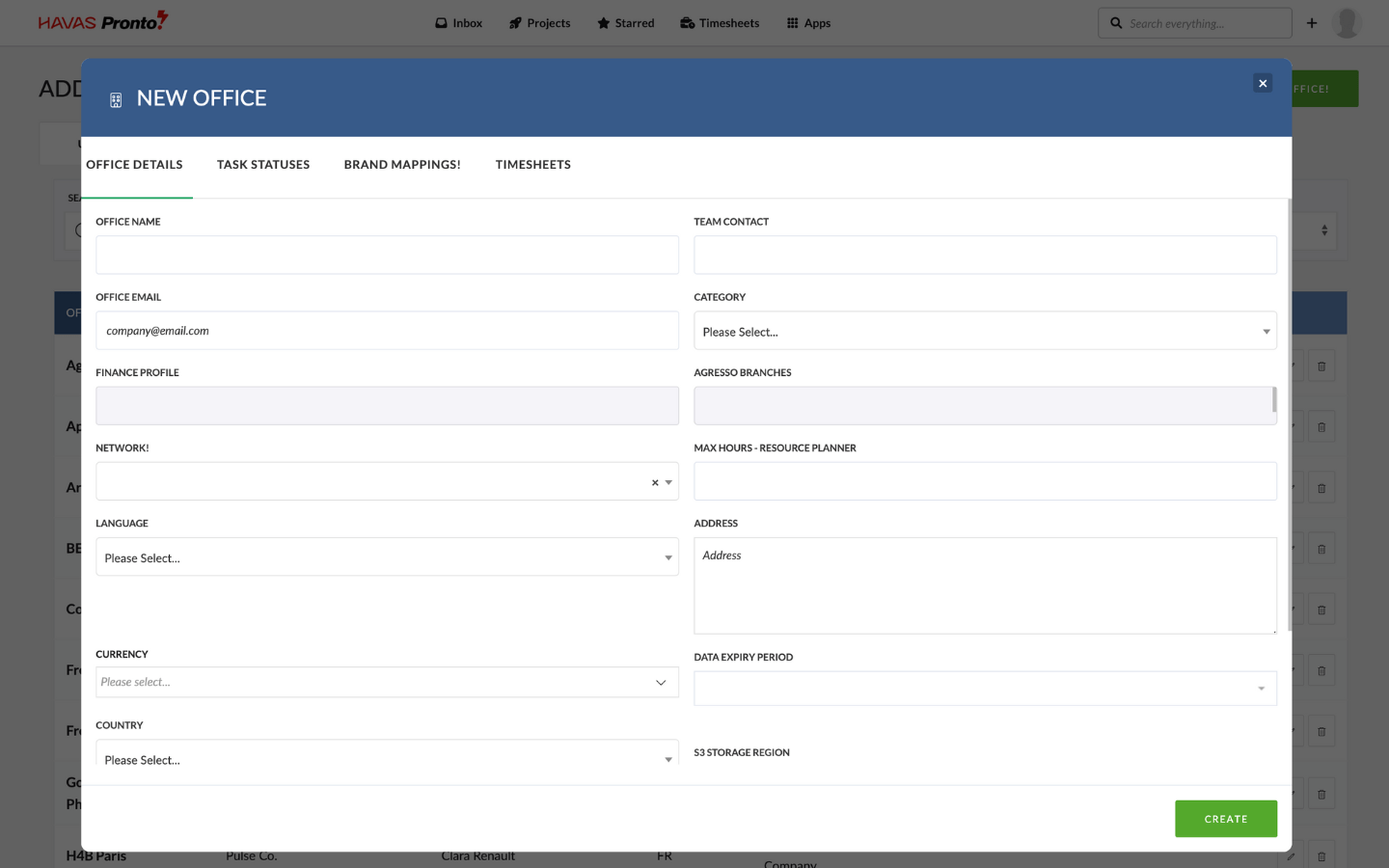Open the Data Expiry Period dropdown
This screenshot has height=868, width=1389.
[985, 689]
